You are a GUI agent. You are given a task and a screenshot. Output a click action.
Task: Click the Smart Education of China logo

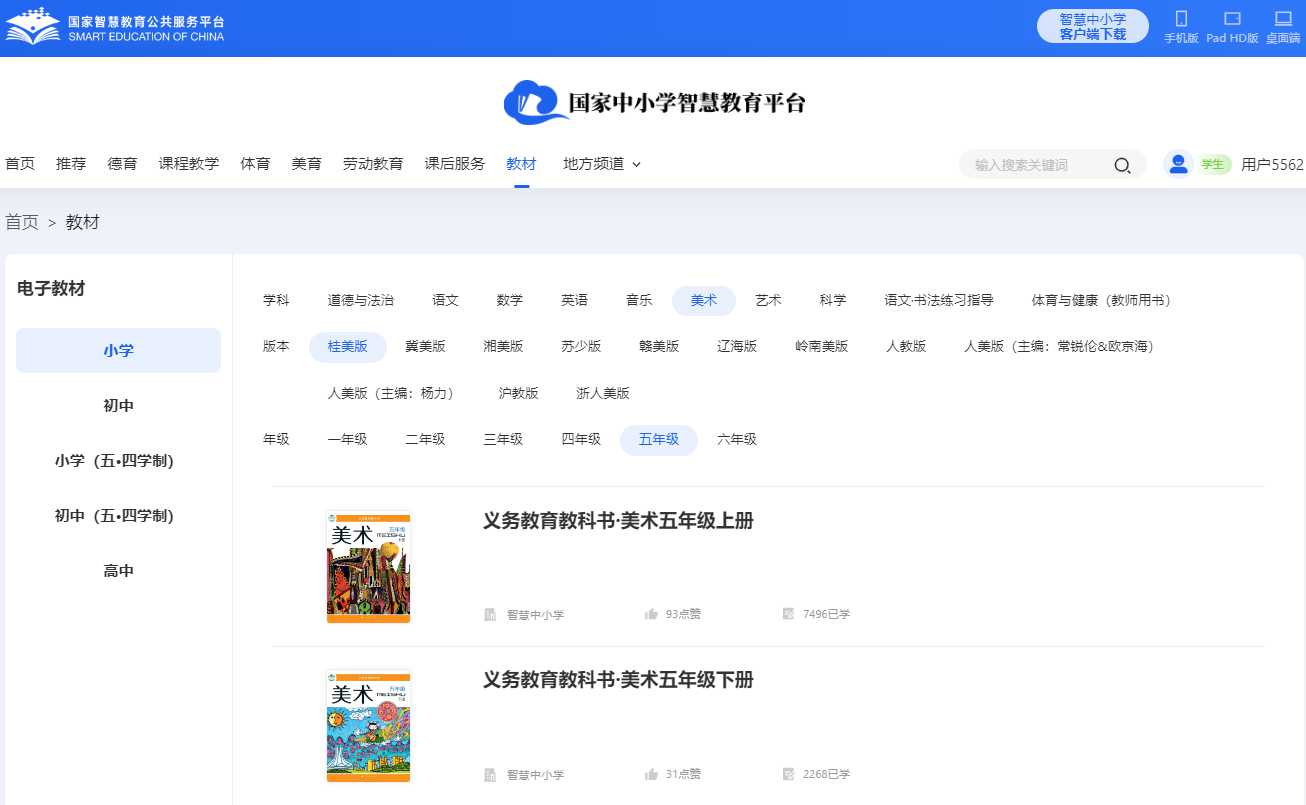point(115,27)
